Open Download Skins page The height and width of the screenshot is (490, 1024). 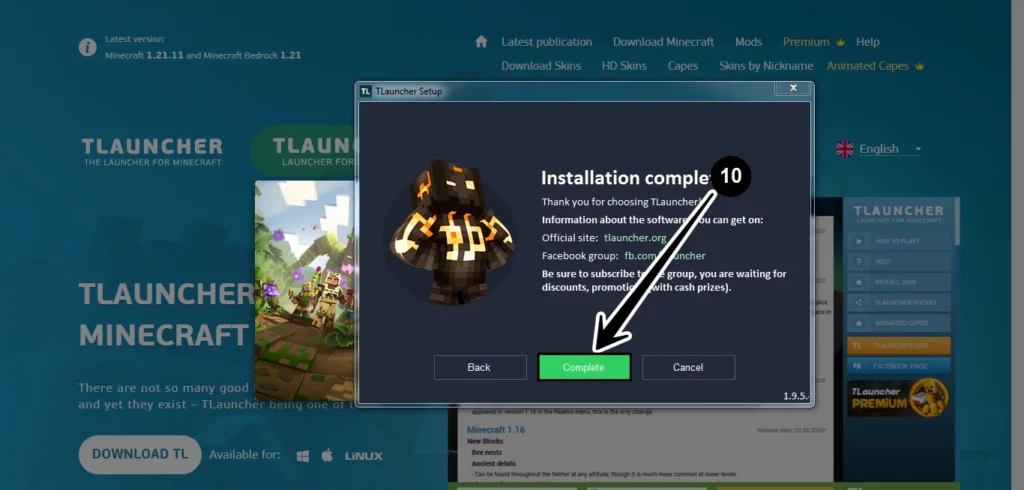[x=541, y=66]
